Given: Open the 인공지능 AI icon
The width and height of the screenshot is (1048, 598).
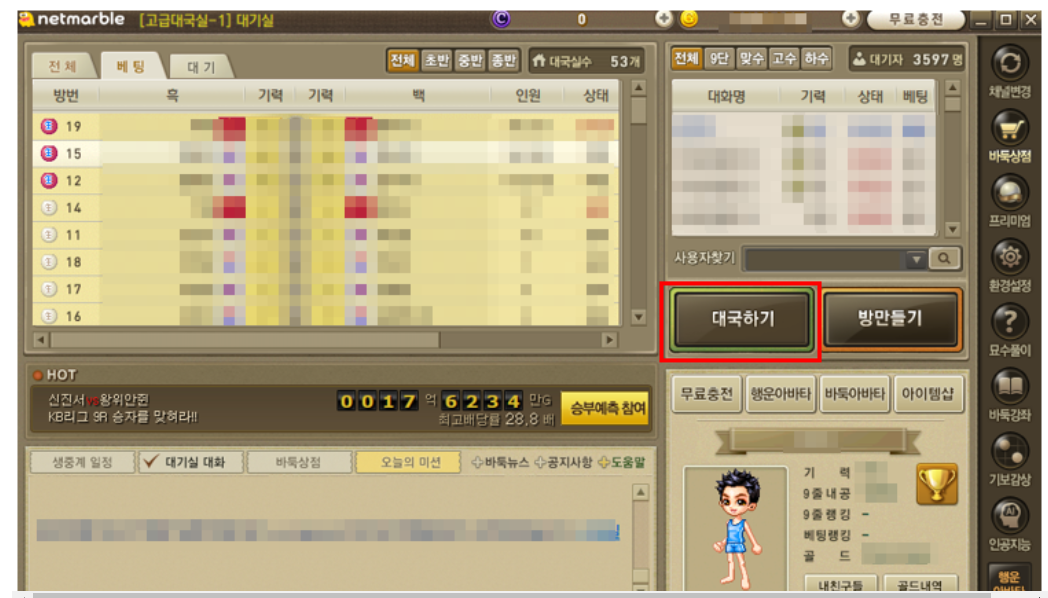Looking at the screenshot, I should point(1009,516).
